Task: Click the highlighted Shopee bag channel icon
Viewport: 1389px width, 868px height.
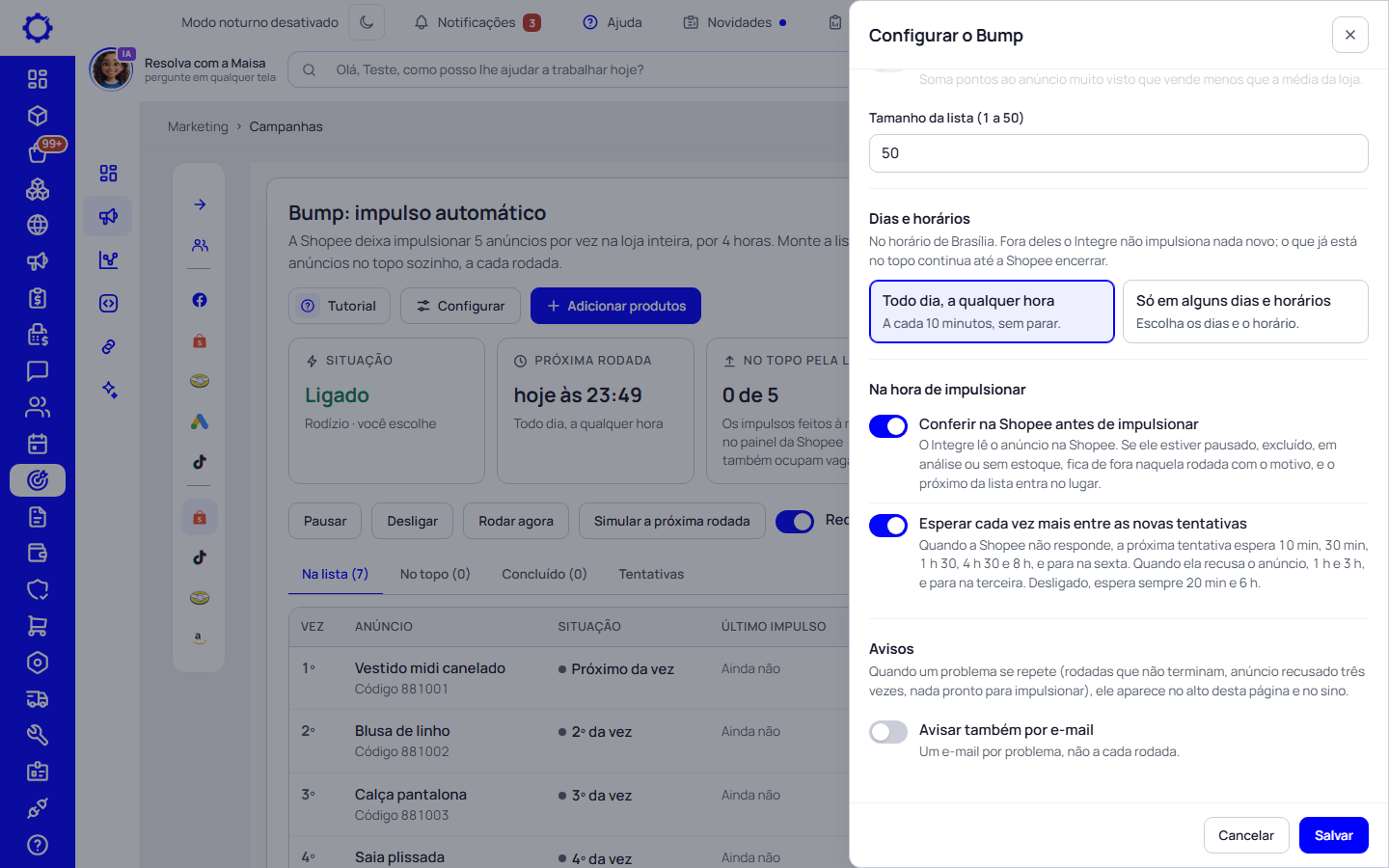Action: [x=200, y=518]
